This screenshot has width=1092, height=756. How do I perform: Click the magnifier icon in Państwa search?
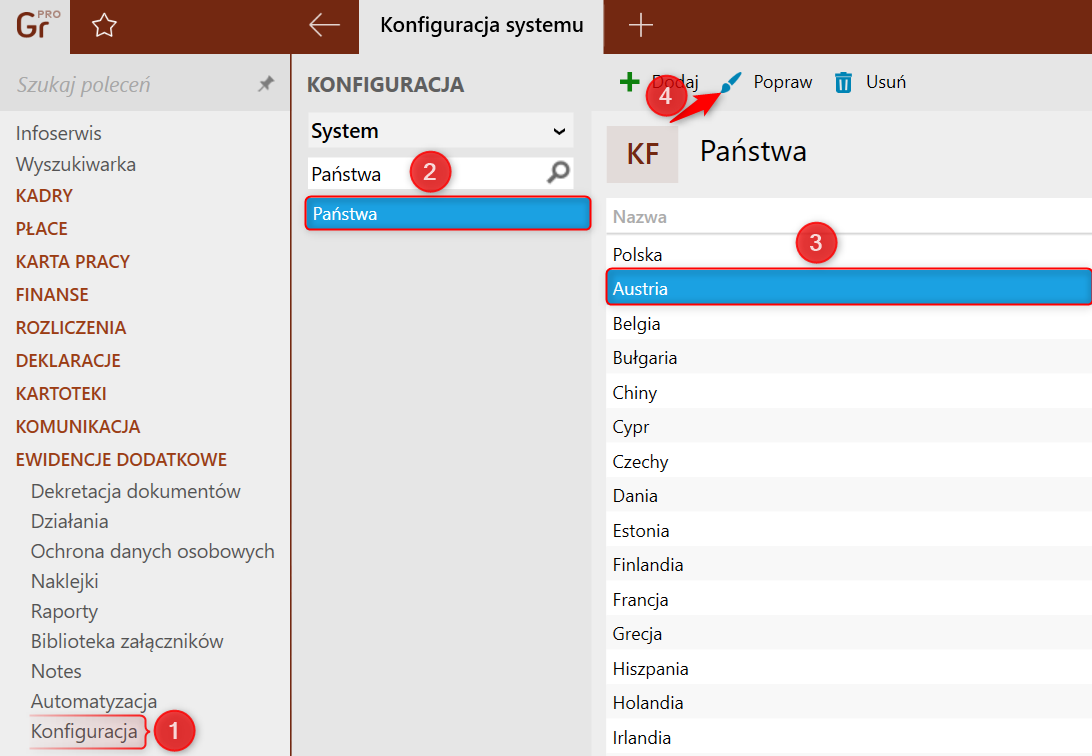558,173
